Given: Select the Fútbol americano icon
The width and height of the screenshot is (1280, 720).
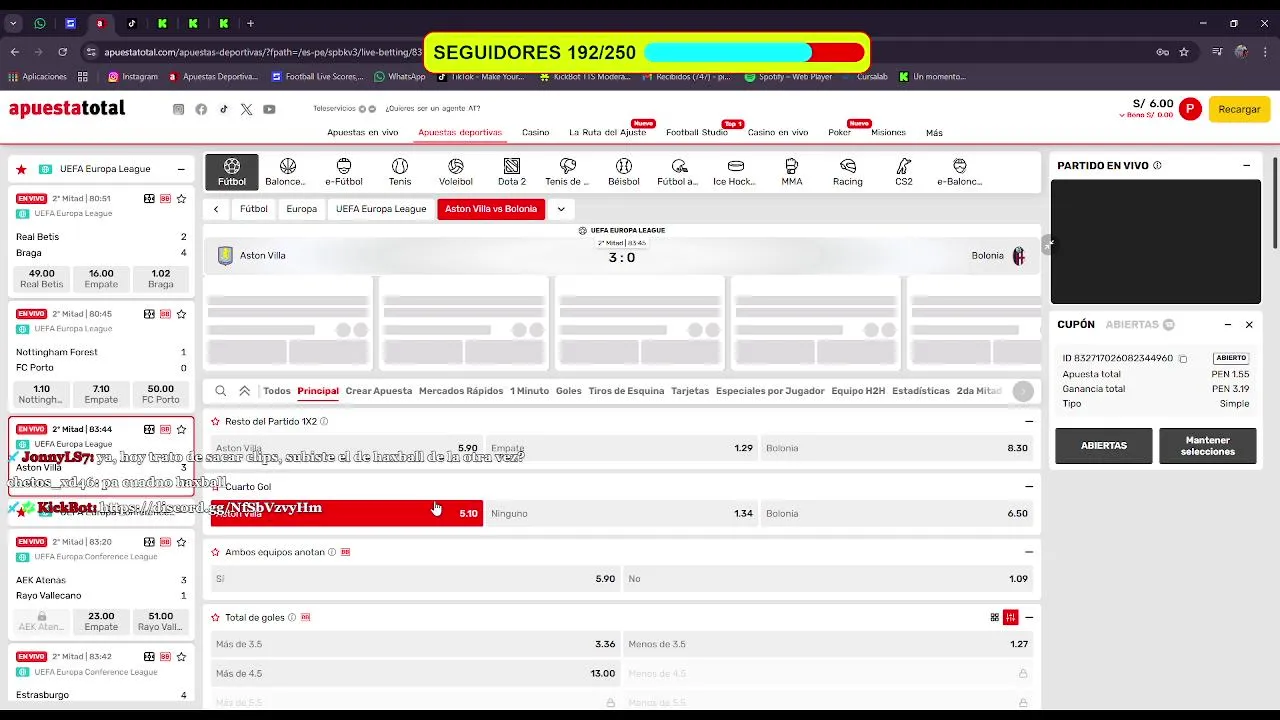Looking at the screenshot, I should [x=679, y=172].
